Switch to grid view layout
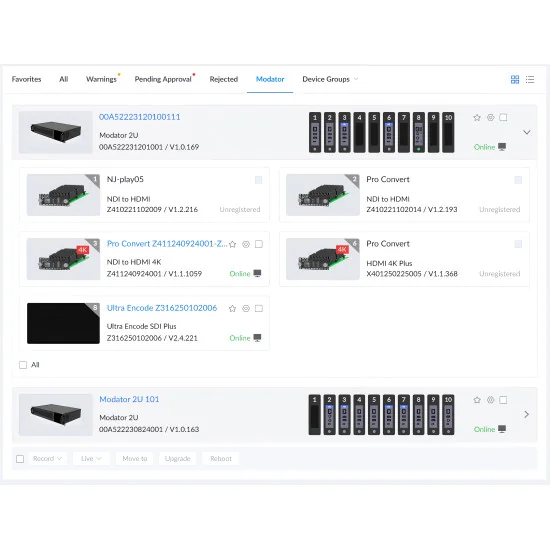The width and height of the screenshot is (550, 550). [515, 80]
